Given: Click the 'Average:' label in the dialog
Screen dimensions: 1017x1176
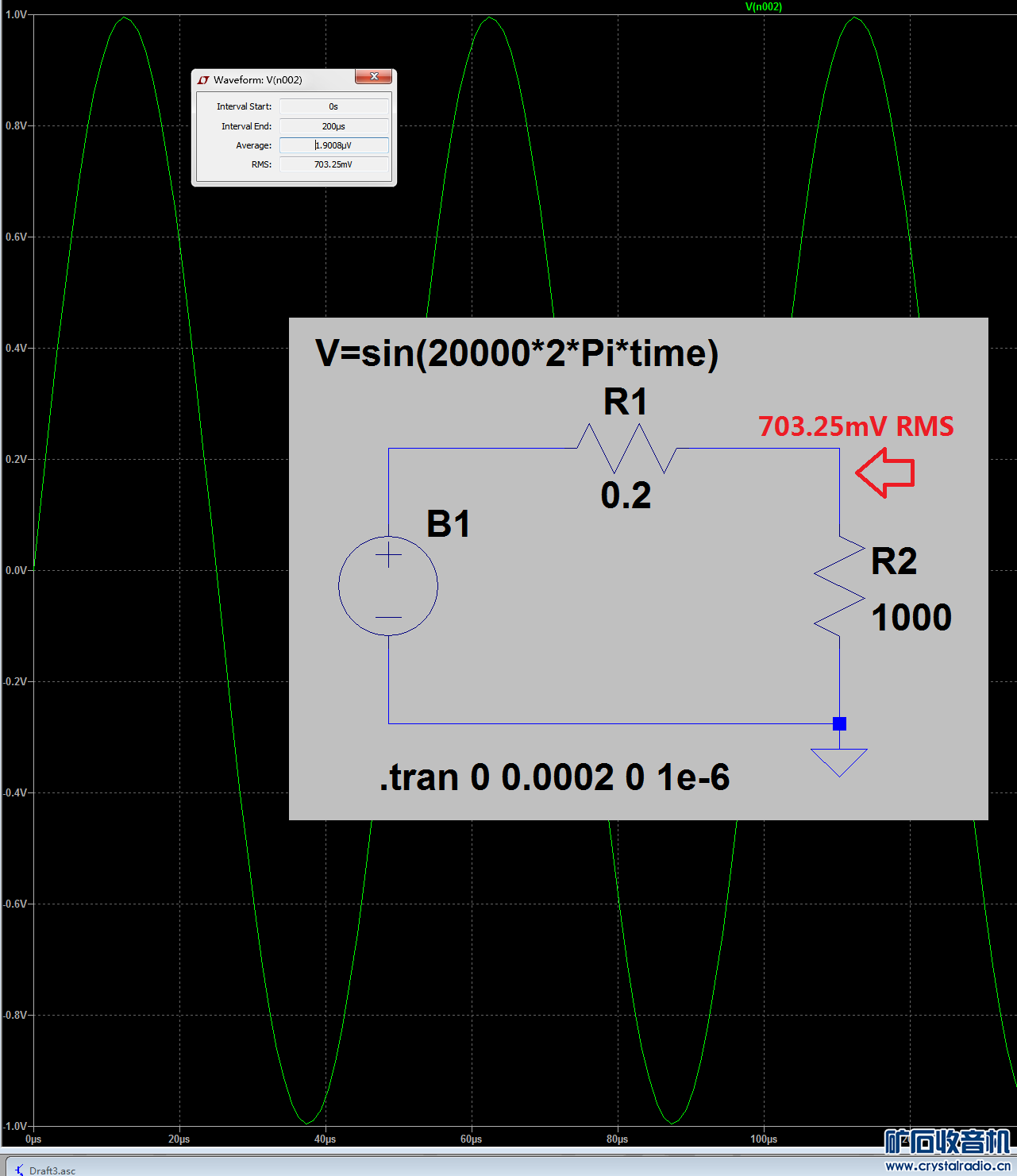Looking at the screenshot, I should pyautogui.click(x=253, y=145).
